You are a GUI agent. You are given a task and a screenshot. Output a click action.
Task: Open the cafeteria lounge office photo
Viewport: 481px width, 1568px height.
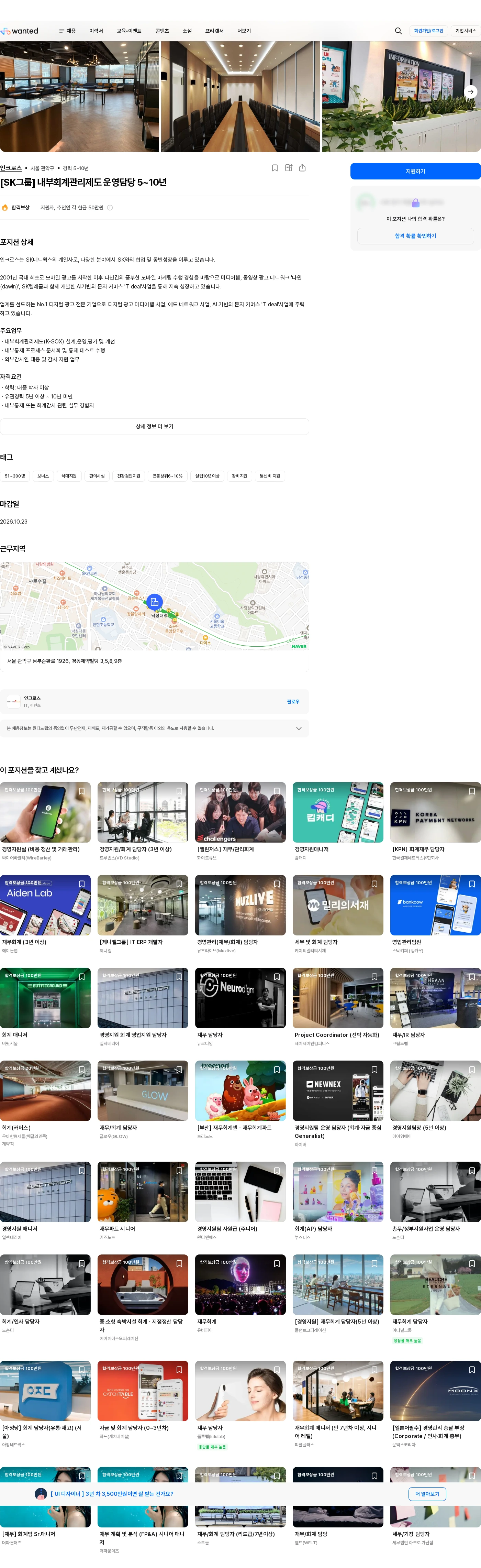(x=79, y=96)
